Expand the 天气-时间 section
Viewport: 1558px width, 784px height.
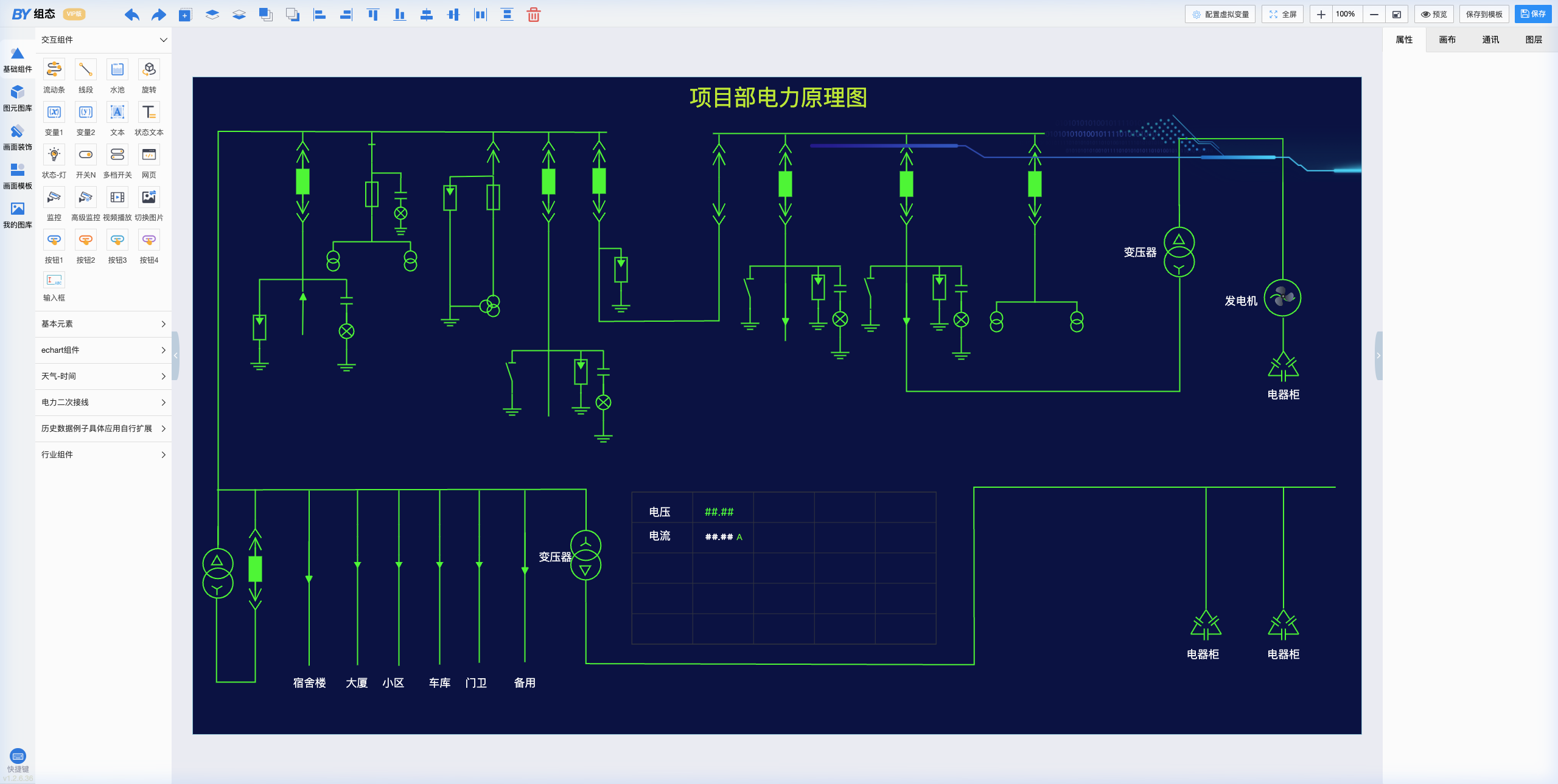(x=103, y=376)
